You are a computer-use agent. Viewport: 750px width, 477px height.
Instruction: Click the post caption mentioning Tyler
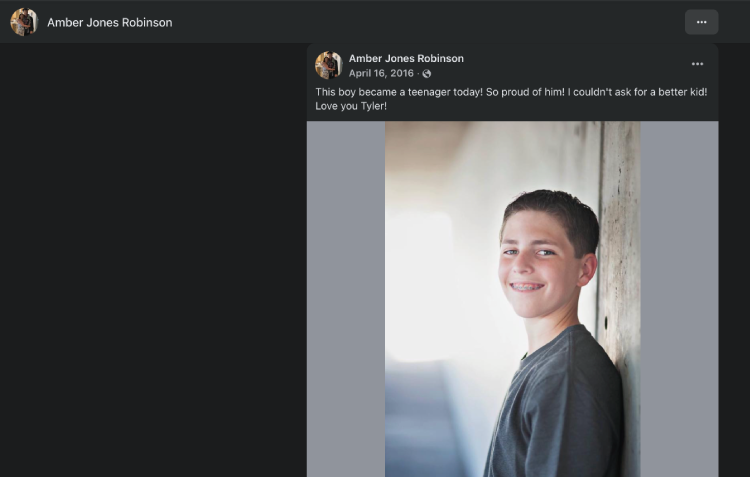click(x=511, y=99)
